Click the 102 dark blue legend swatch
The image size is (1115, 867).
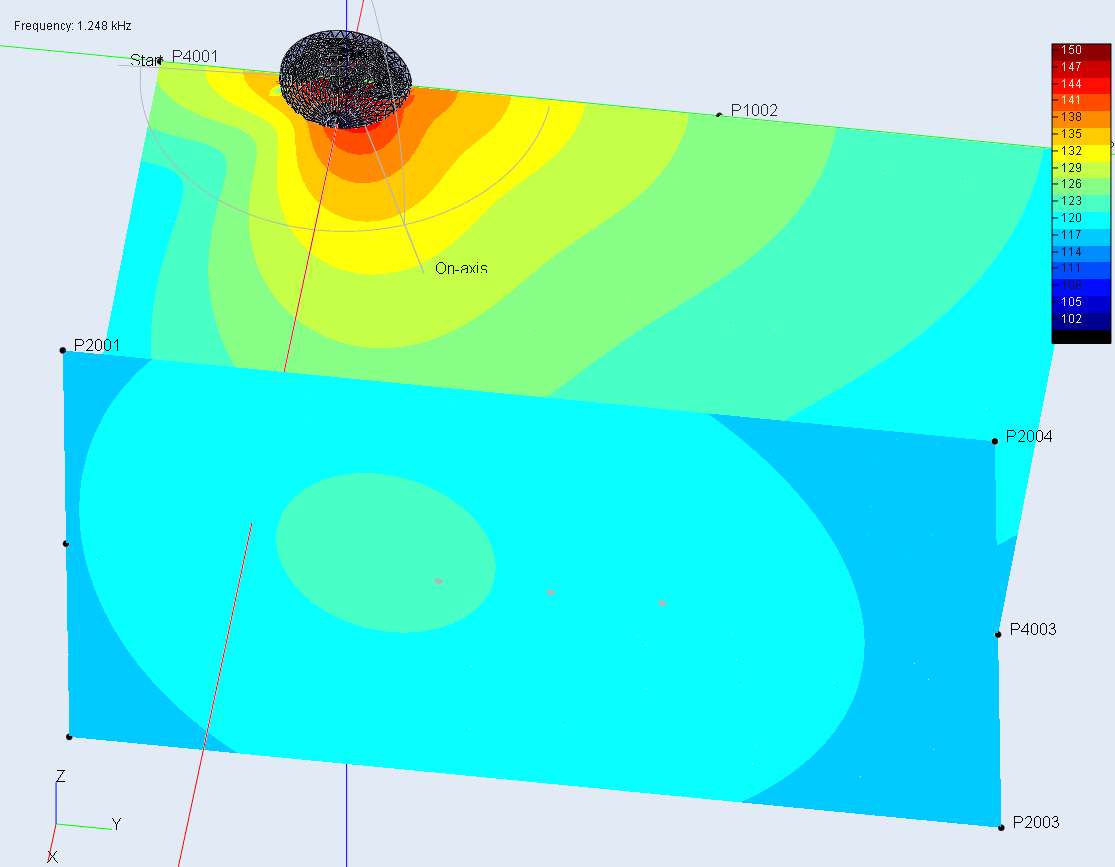tap(1081, 320)
